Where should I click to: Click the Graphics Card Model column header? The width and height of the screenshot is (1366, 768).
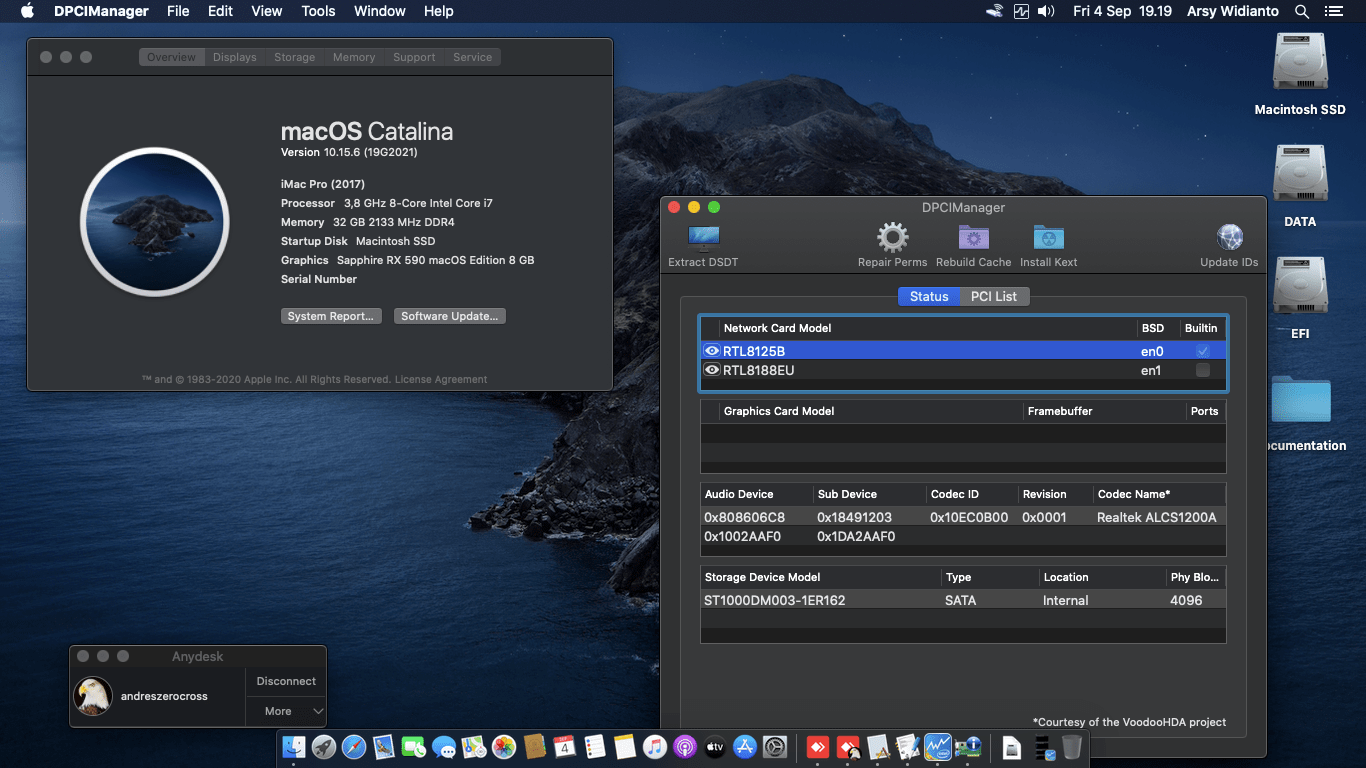pos(779,411)
